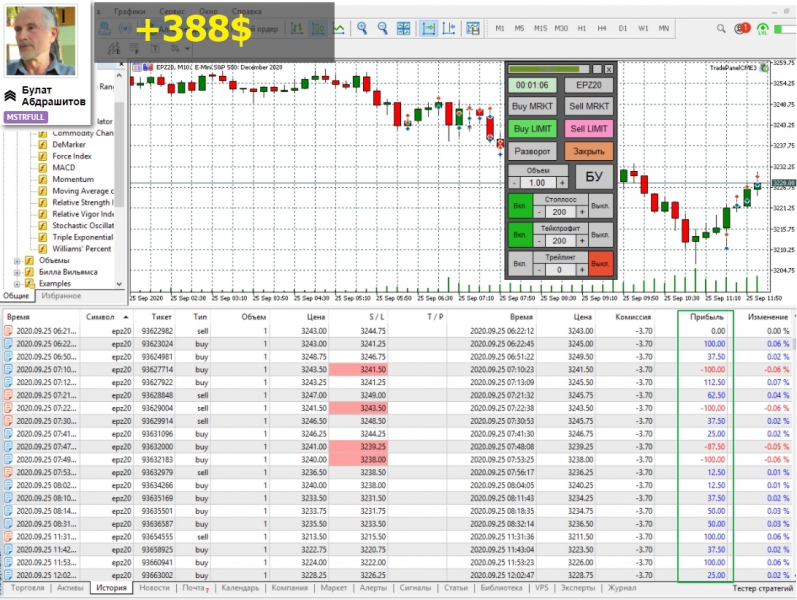The height and width of the screenshot is (600, 797).
Task: Zoom out of the chart
Action: pos(382,28)
